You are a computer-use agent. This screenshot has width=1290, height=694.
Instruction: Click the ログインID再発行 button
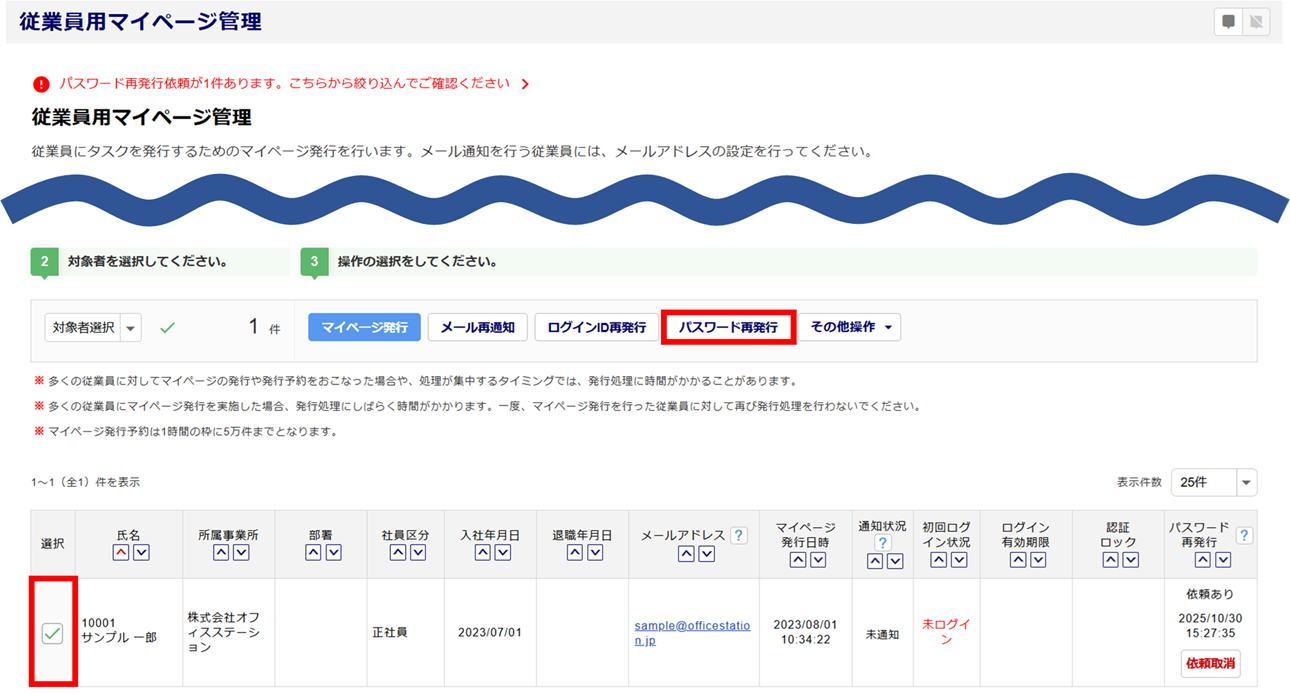tap(596, 327)
